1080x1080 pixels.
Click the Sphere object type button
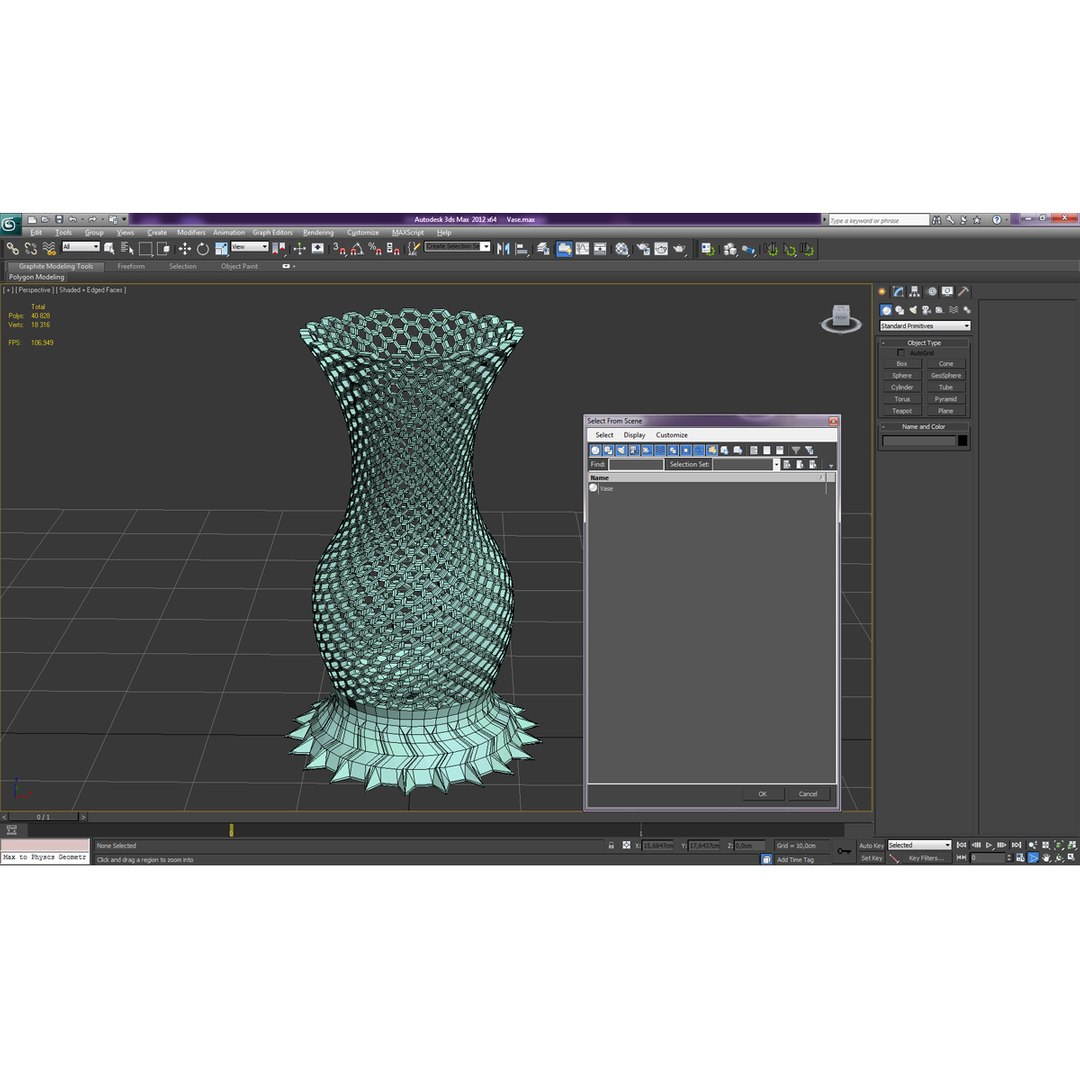click(902, 376)
